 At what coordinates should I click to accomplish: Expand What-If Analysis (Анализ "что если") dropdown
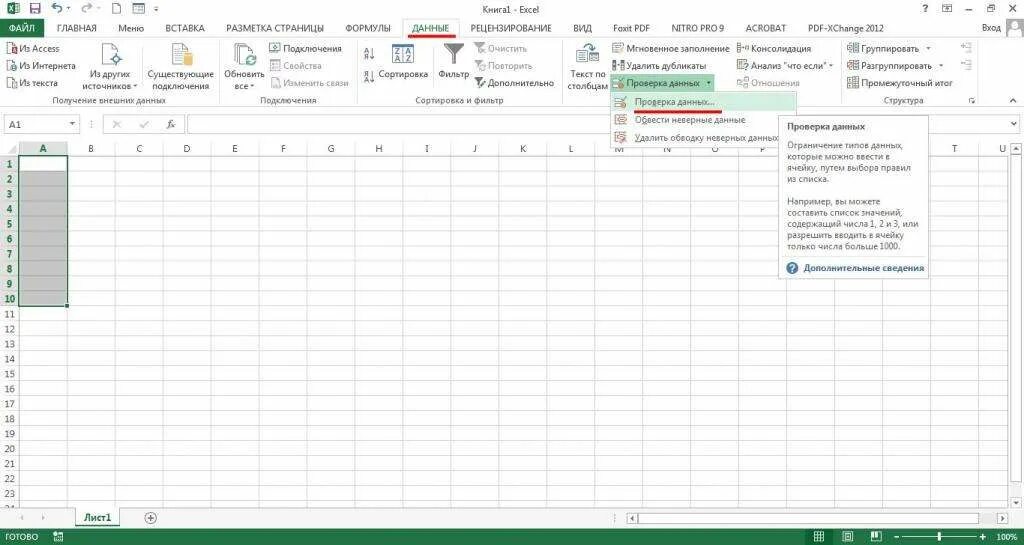click(x=831, y=66)
